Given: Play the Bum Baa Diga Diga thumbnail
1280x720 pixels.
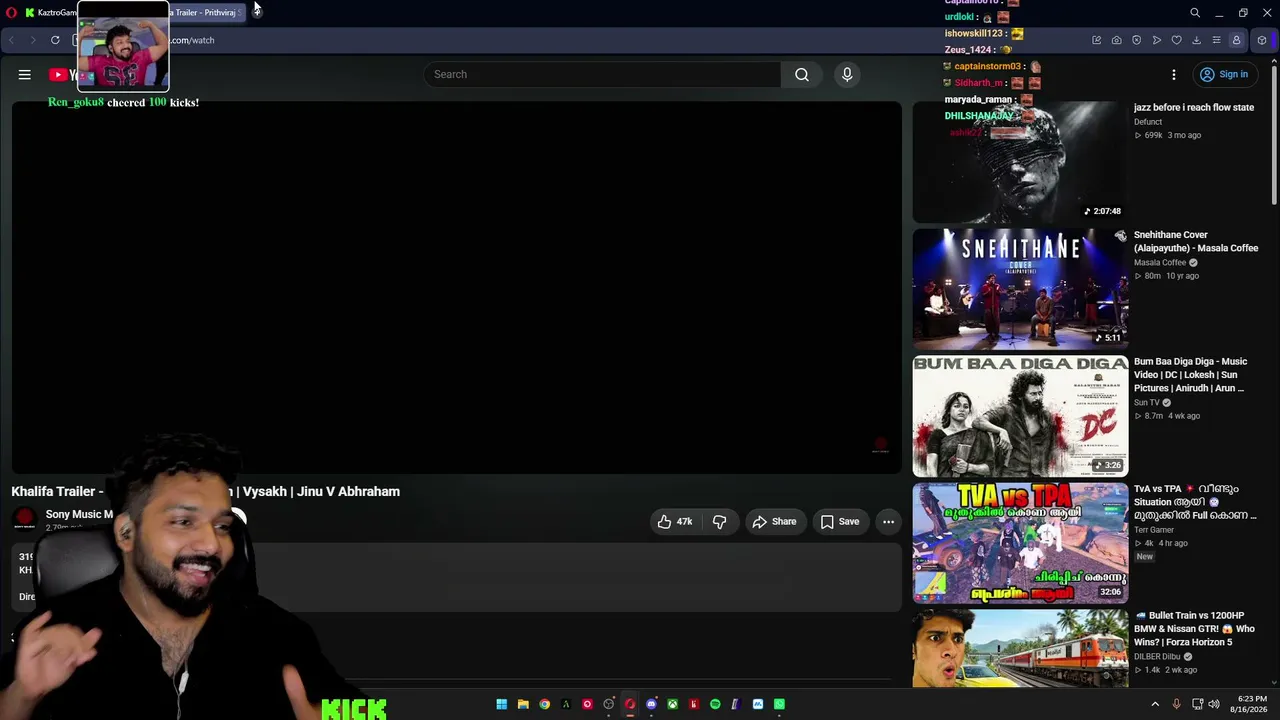Looking at the screenshot, I should click(1020, 416).
